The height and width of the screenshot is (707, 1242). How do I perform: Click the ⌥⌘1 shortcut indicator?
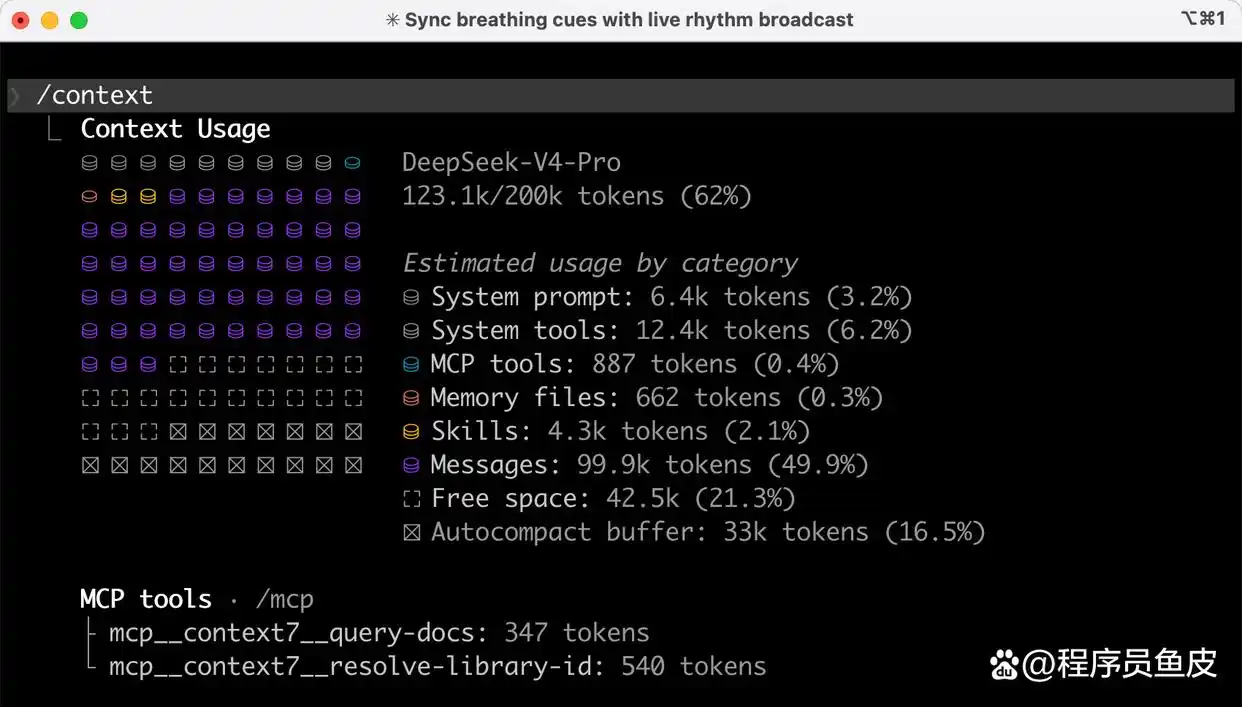click(1202, 19)
